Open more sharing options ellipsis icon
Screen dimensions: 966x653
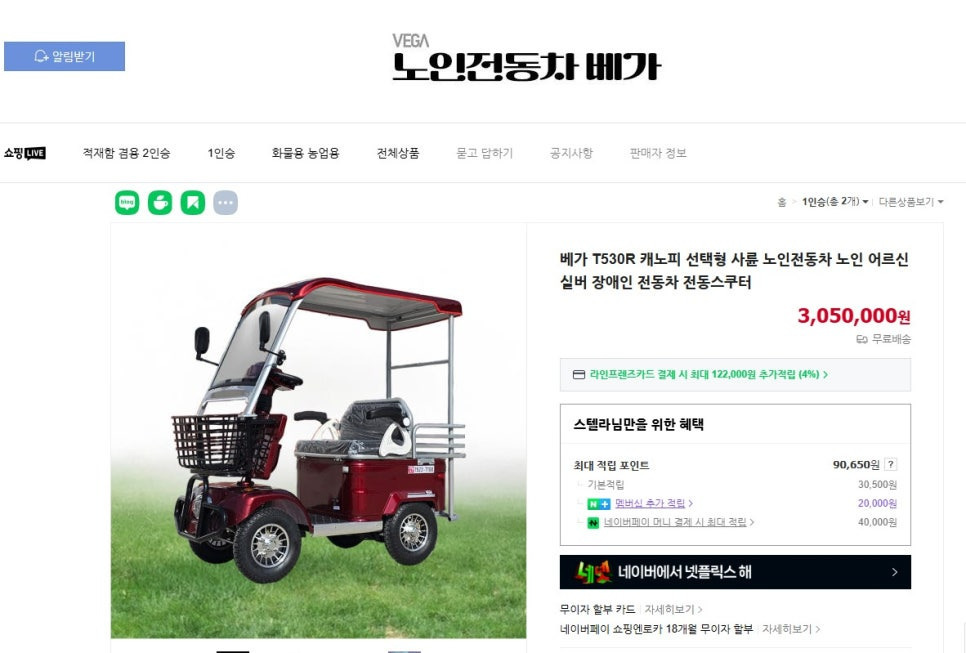point(225,203)
